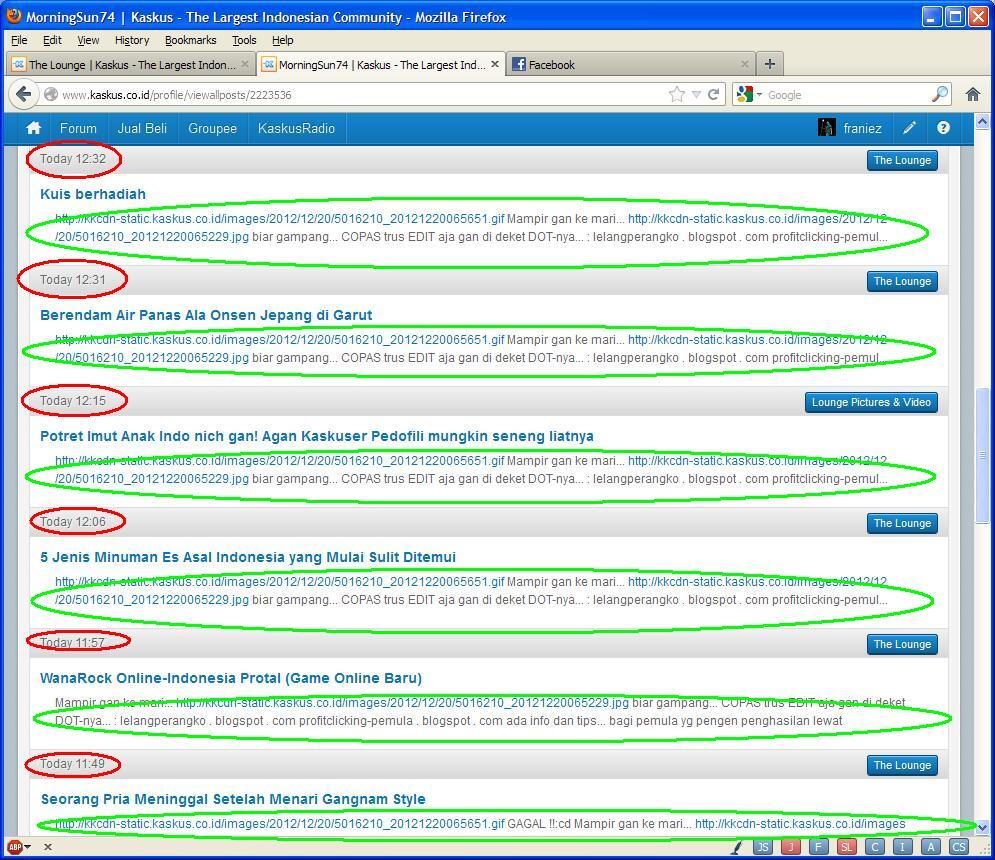
Task: Open the Help menu
Action: [x=283, y=40]
